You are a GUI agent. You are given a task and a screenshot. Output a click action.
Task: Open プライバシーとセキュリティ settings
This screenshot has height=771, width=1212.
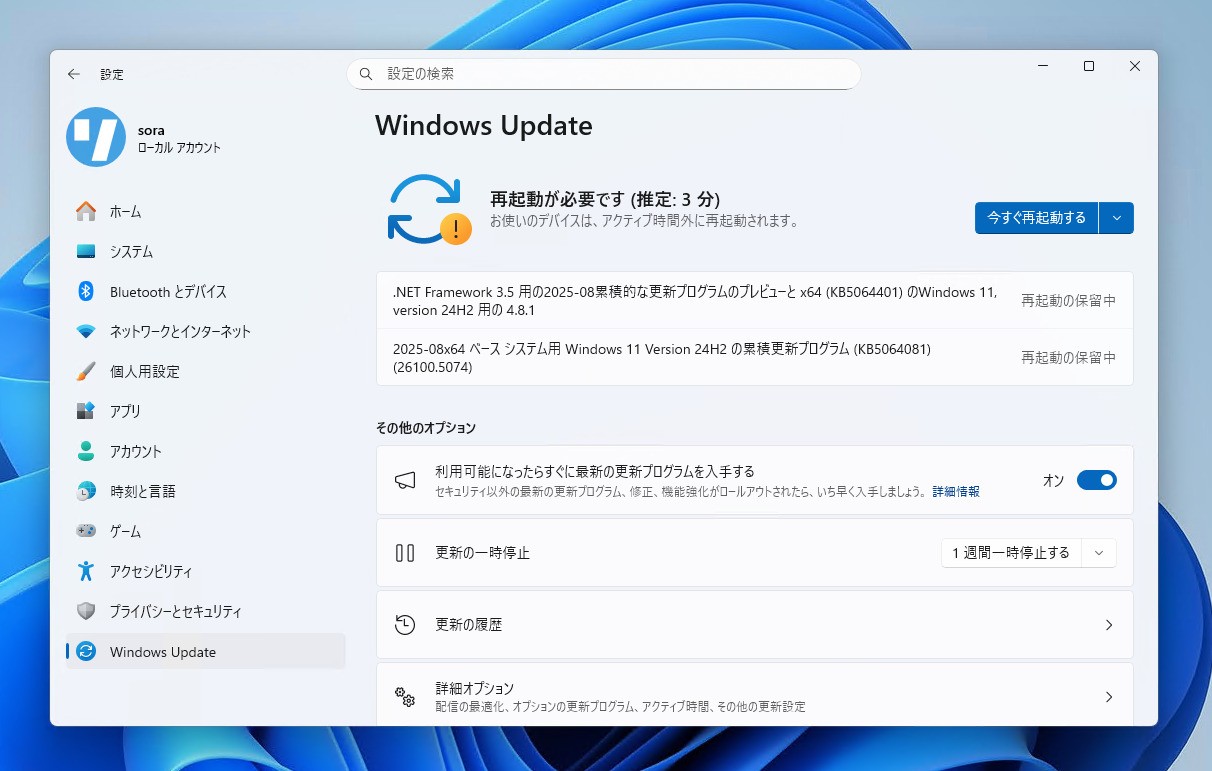point(205,611)
